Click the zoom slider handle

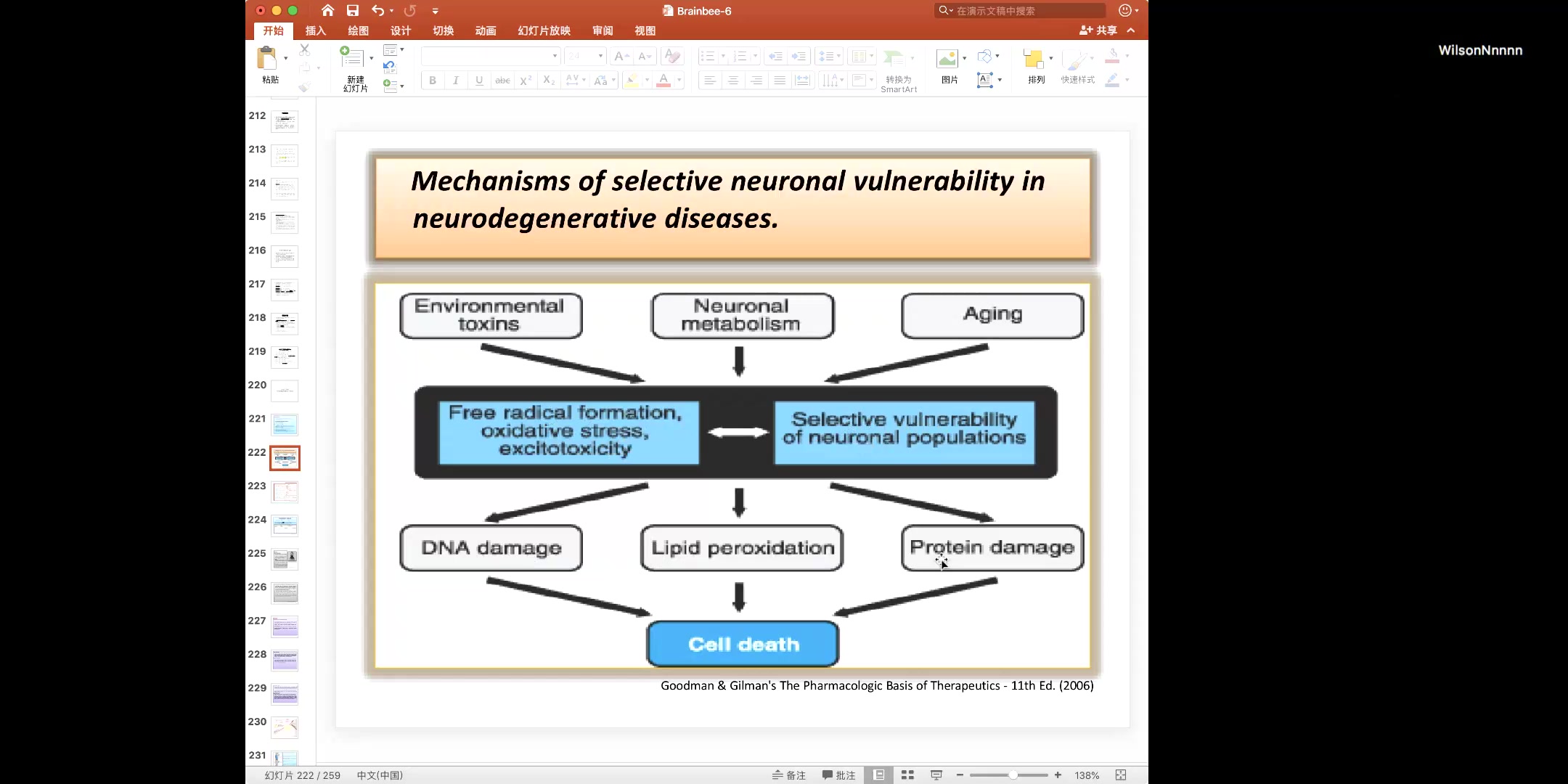1013,775
